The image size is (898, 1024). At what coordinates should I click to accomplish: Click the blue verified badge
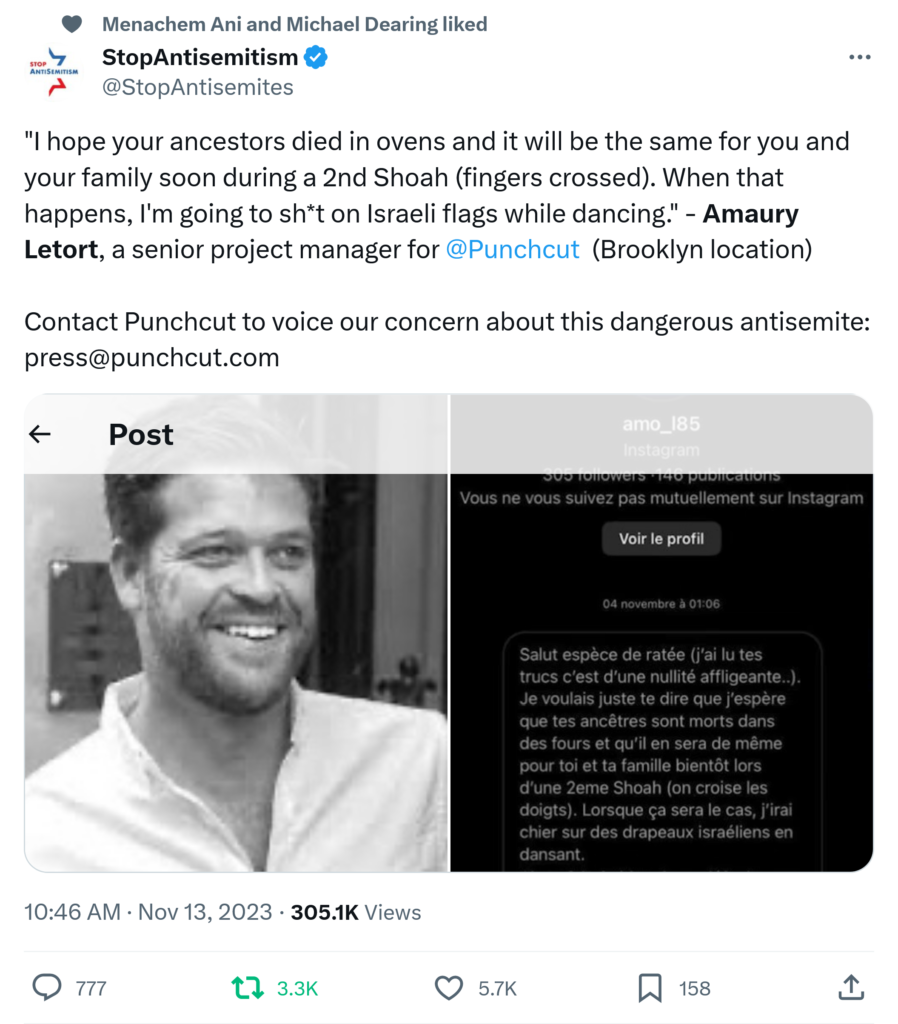317,58
